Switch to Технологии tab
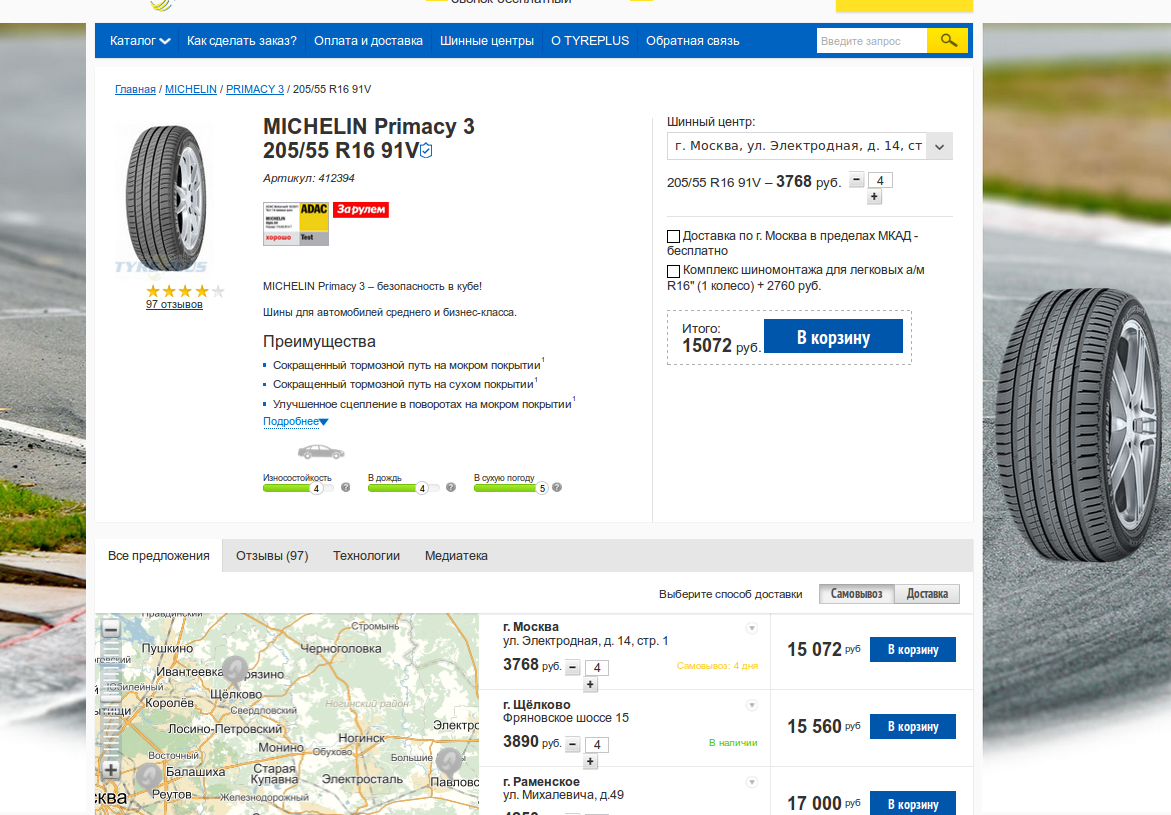Viewport: 1171px width, 815px height. pyautogui.click(x=366, y=556)
